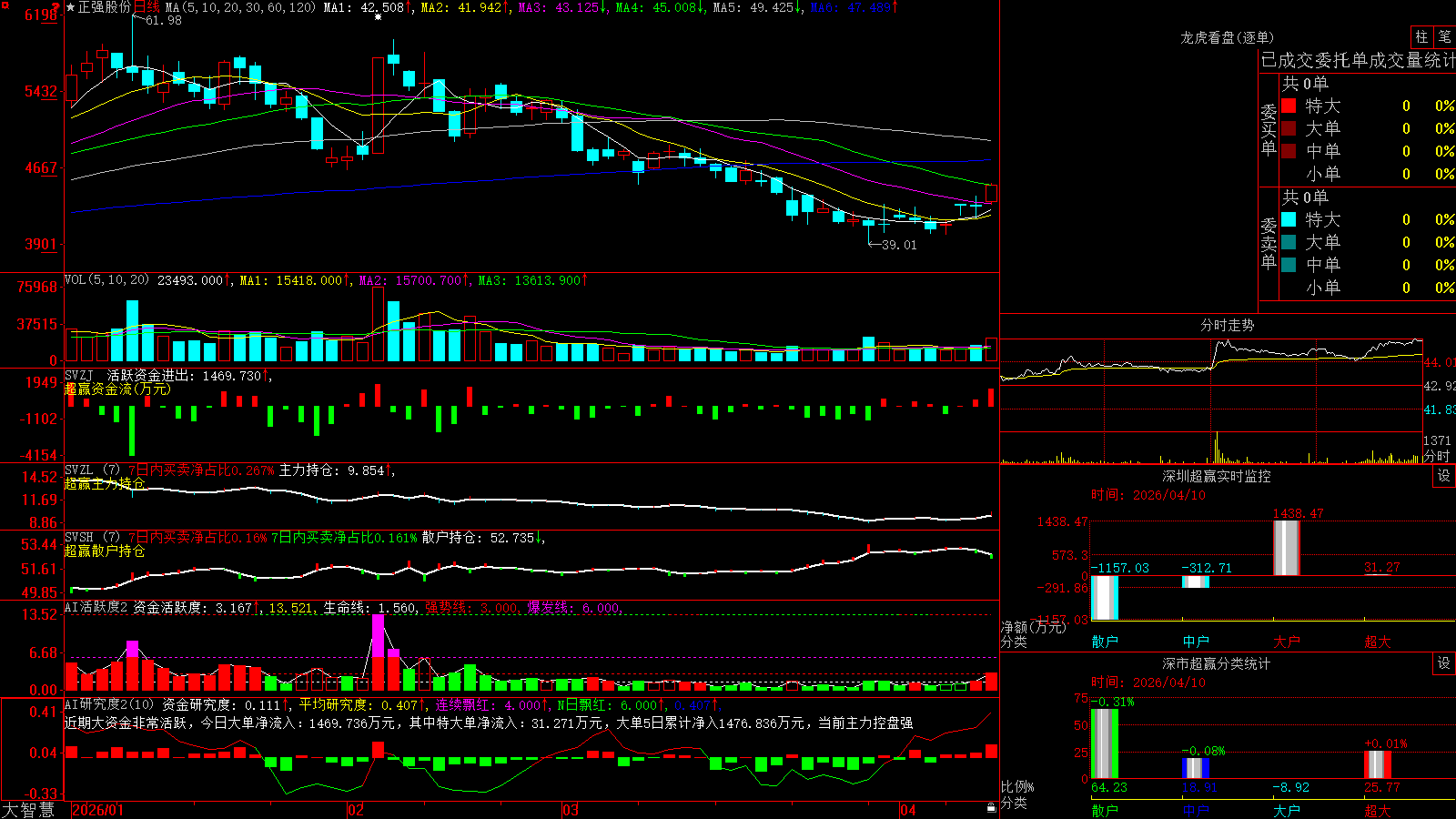Click the dark red 大单 swatch under 委买单
Screen dimensions: 1456x819
pyautogui.click(x=1289, y=128)
